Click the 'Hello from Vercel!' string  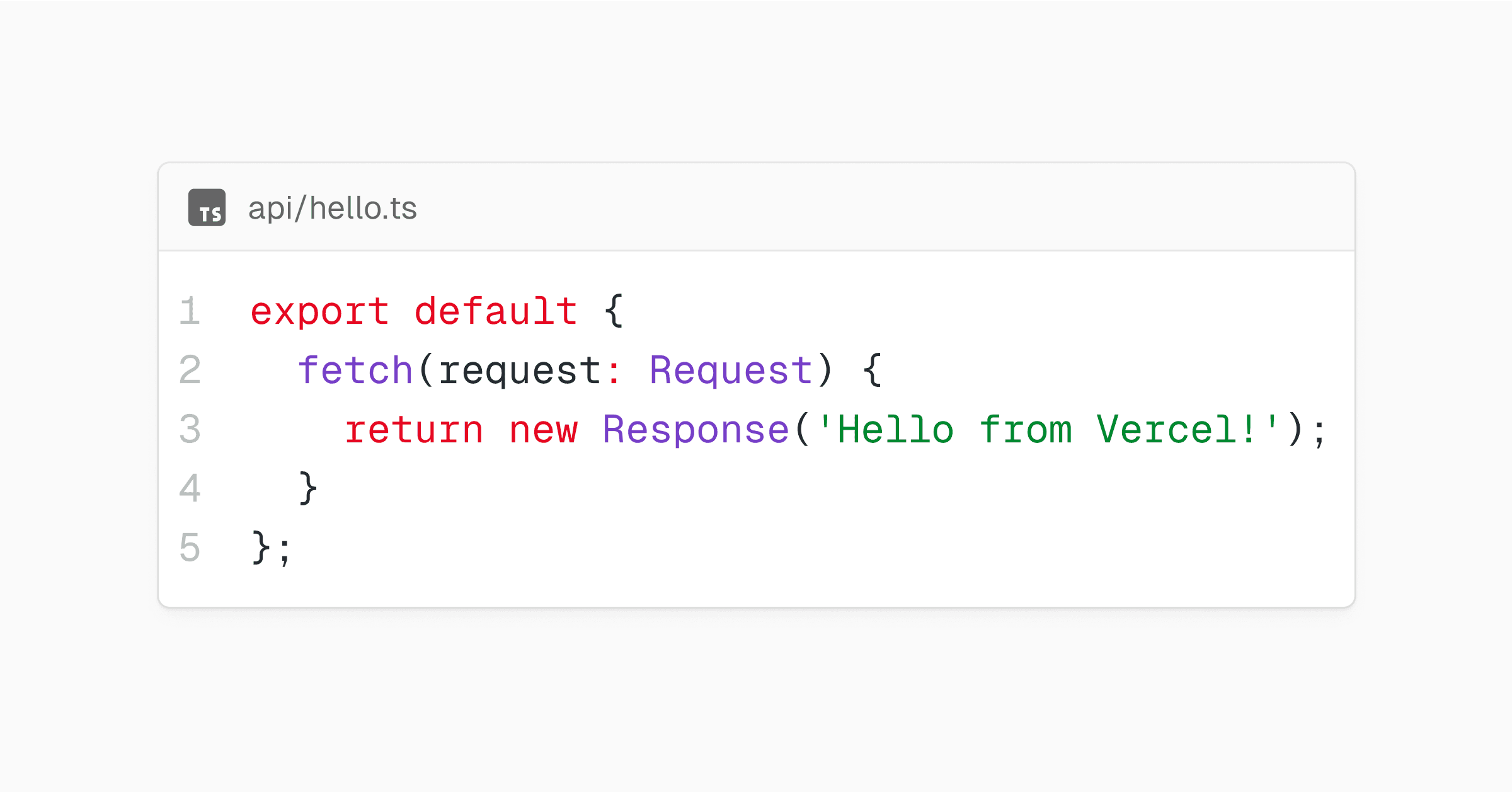(1048, 429)
